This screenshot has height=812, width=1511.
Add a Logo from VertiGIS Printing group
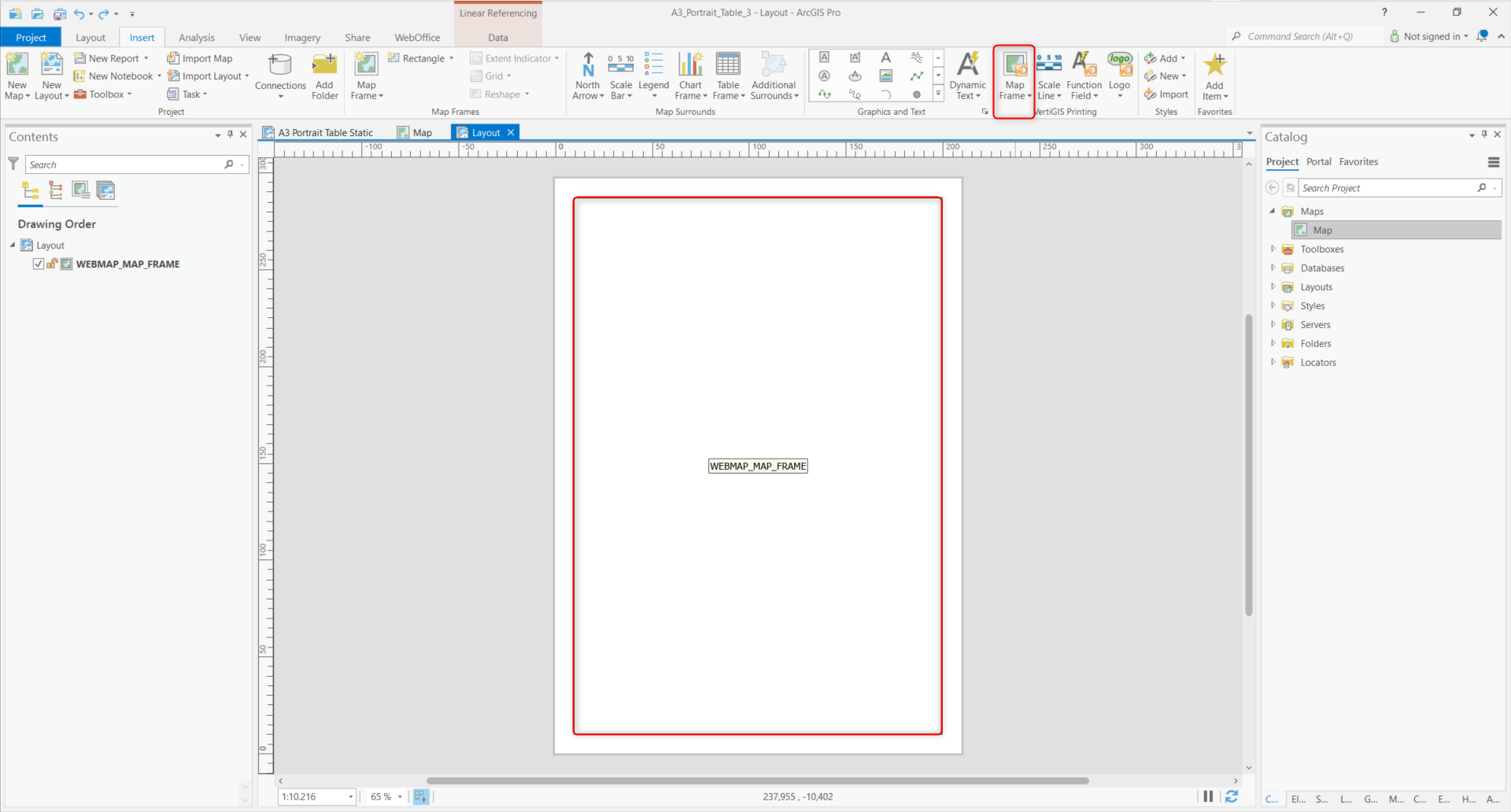click(x=1119, y=75)
